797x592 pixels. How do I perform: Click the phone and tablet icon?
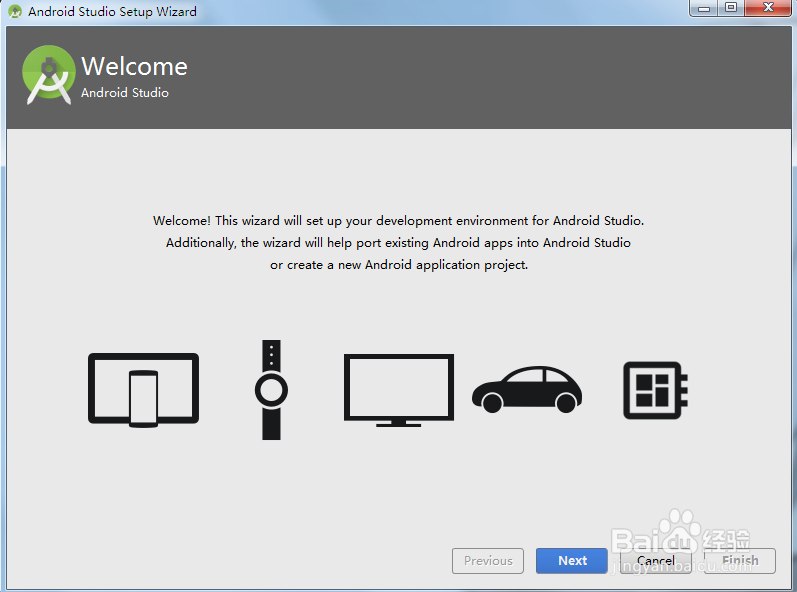click(143, 390)
